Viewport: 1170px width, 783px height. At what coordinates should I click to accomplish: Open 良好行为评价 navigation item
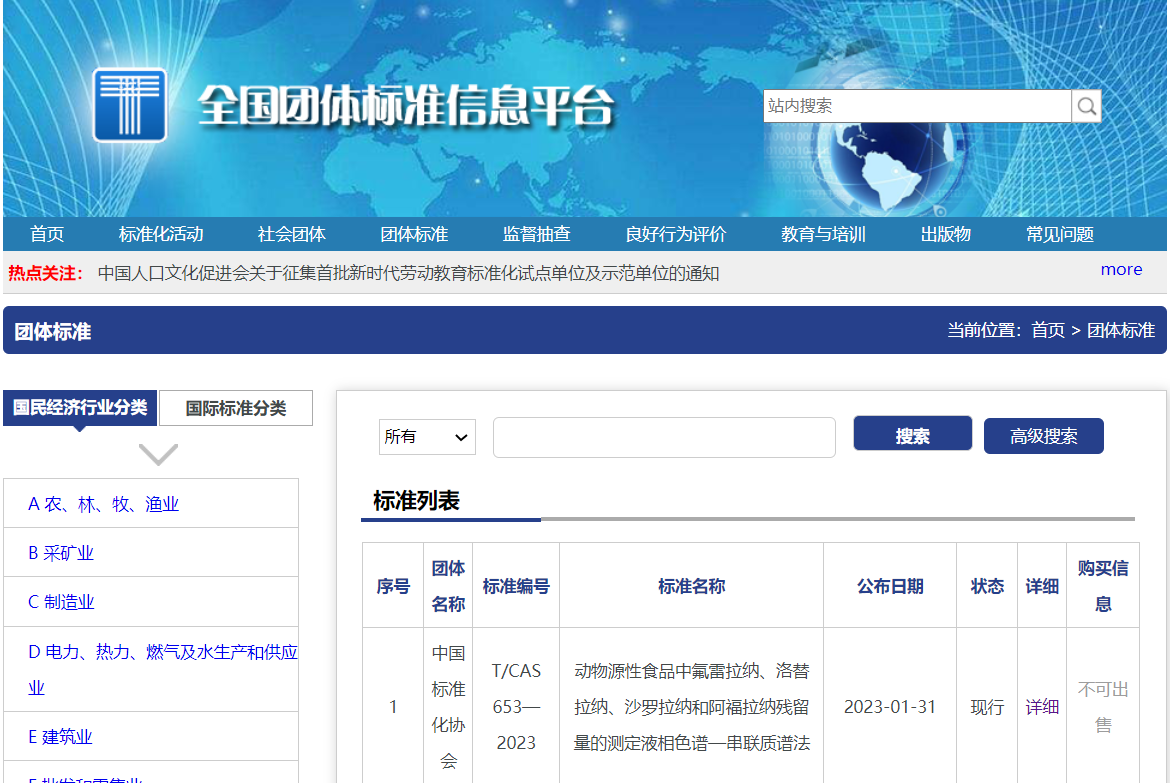676,234
